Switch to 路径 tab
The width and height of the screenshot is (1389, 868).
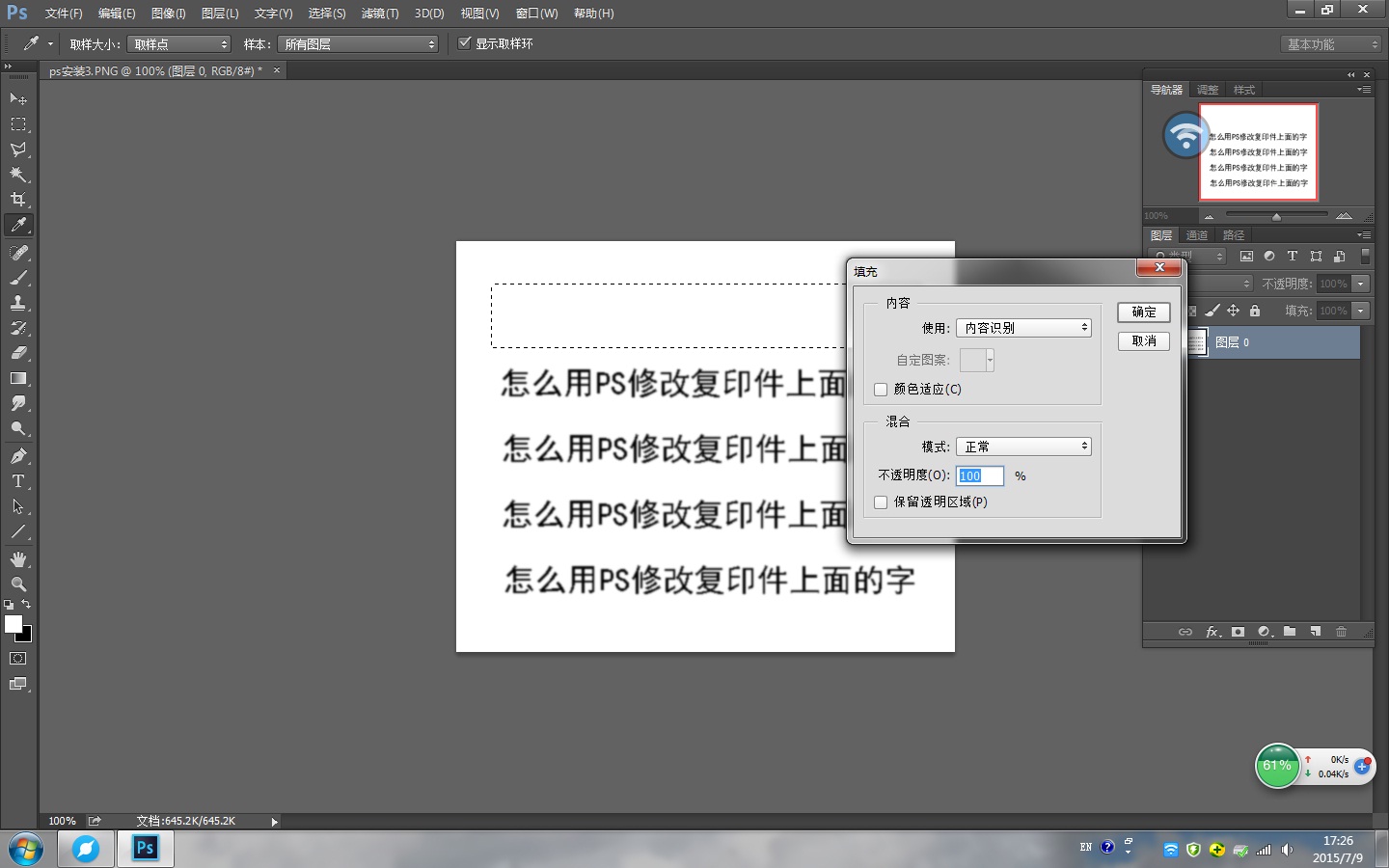pyautogui.click(x=1234, y=235)
